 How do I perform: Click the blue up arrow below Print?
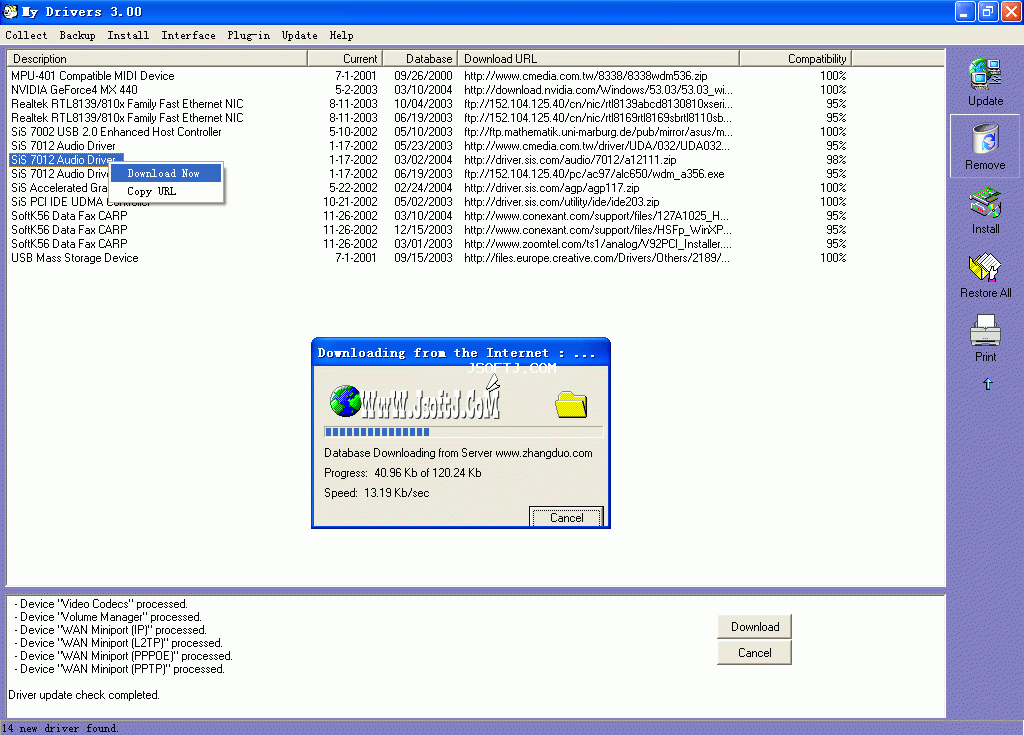click(987, 384)
